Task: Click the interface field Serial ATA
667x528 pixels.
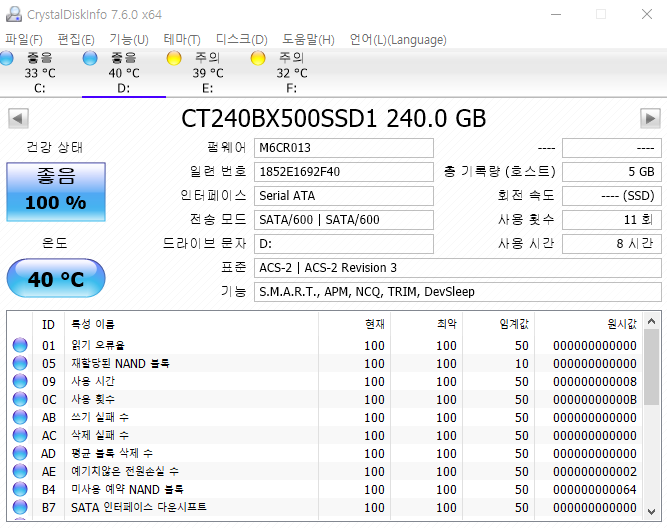Action: coord(344,196)
